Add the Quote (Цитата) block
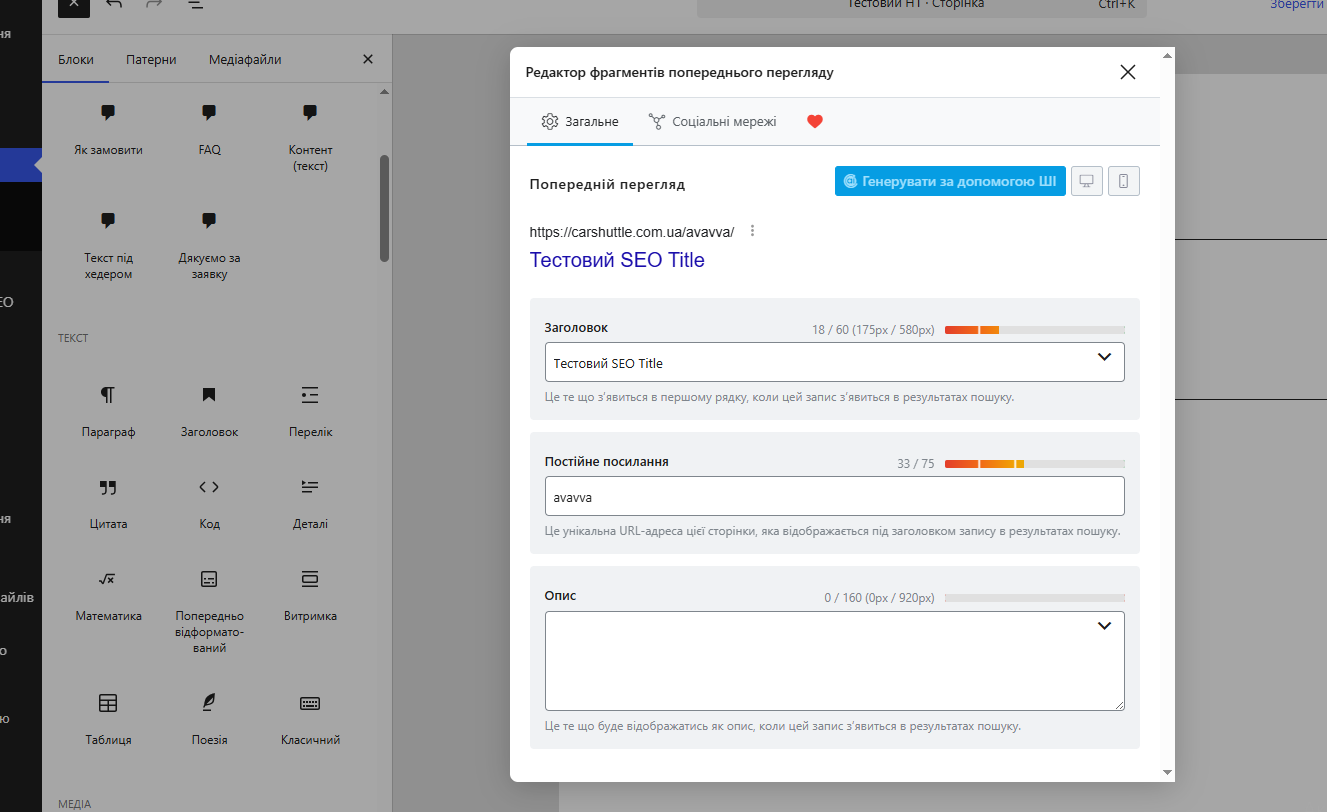The width and height of the screenshot is (1327, 812). tap(108, 503)
